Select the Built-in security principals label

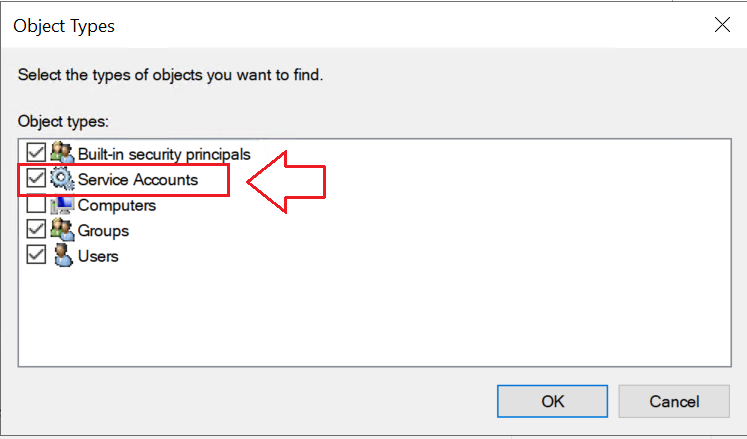point(164,154)
